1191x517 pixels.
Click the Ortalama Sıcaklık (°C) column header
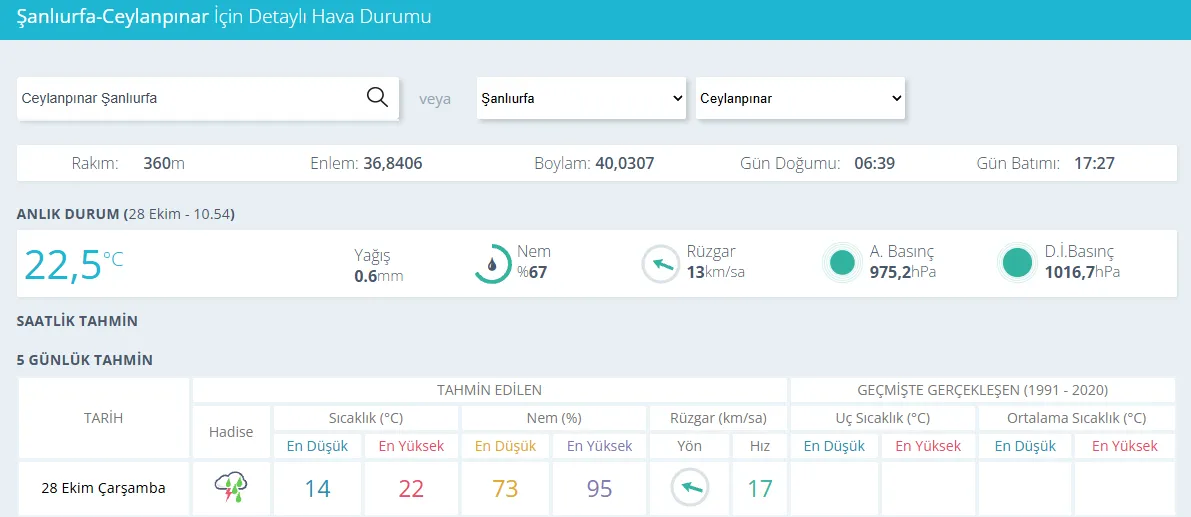1076,418
